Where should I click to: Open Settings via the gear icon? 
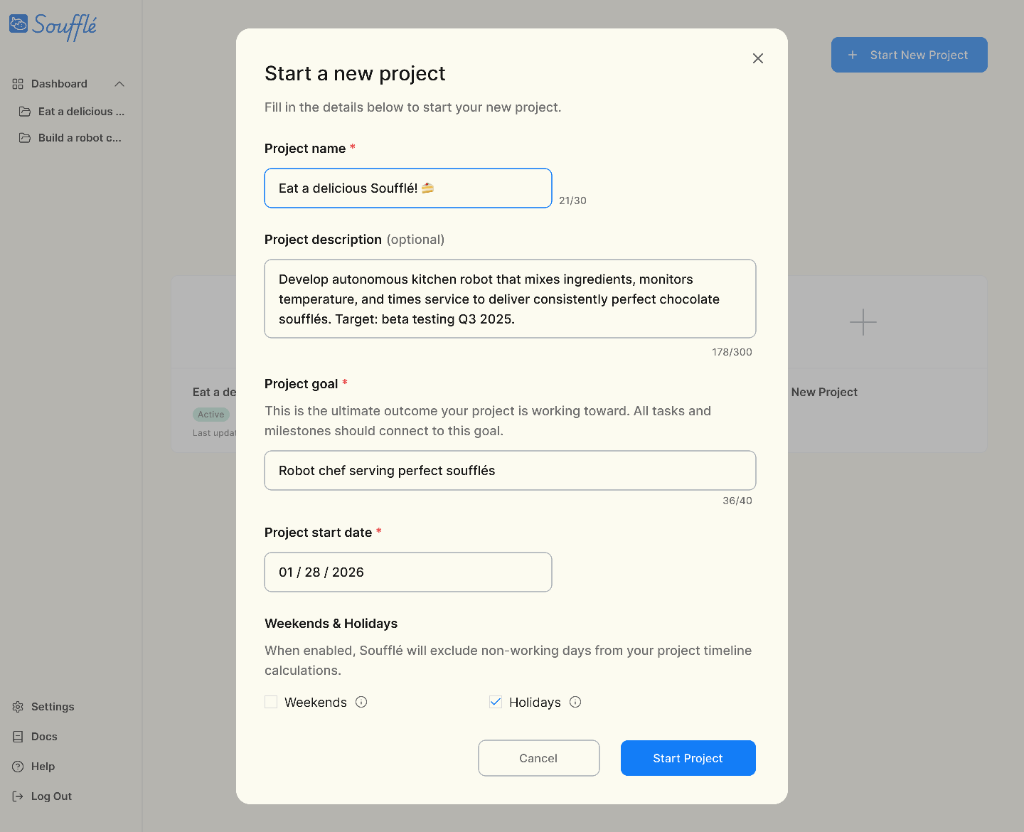(x=18, y=707)
